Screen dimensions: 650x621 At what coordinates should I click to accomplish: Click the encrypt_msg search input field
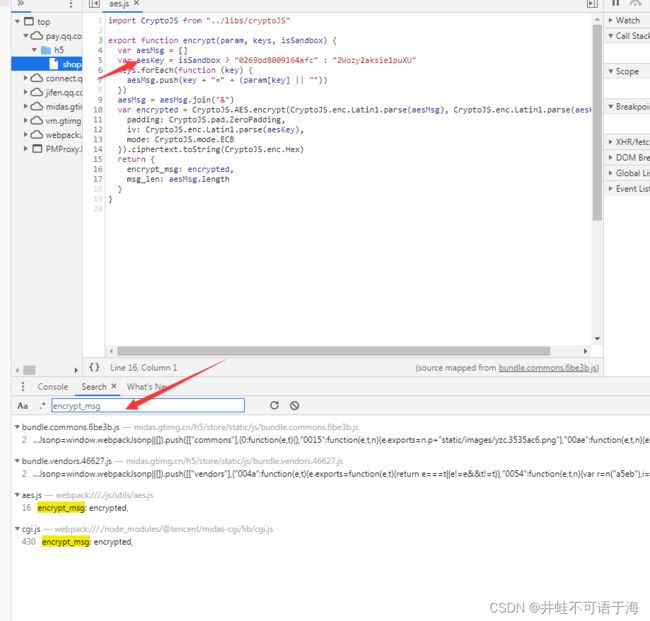coord(148,406)
